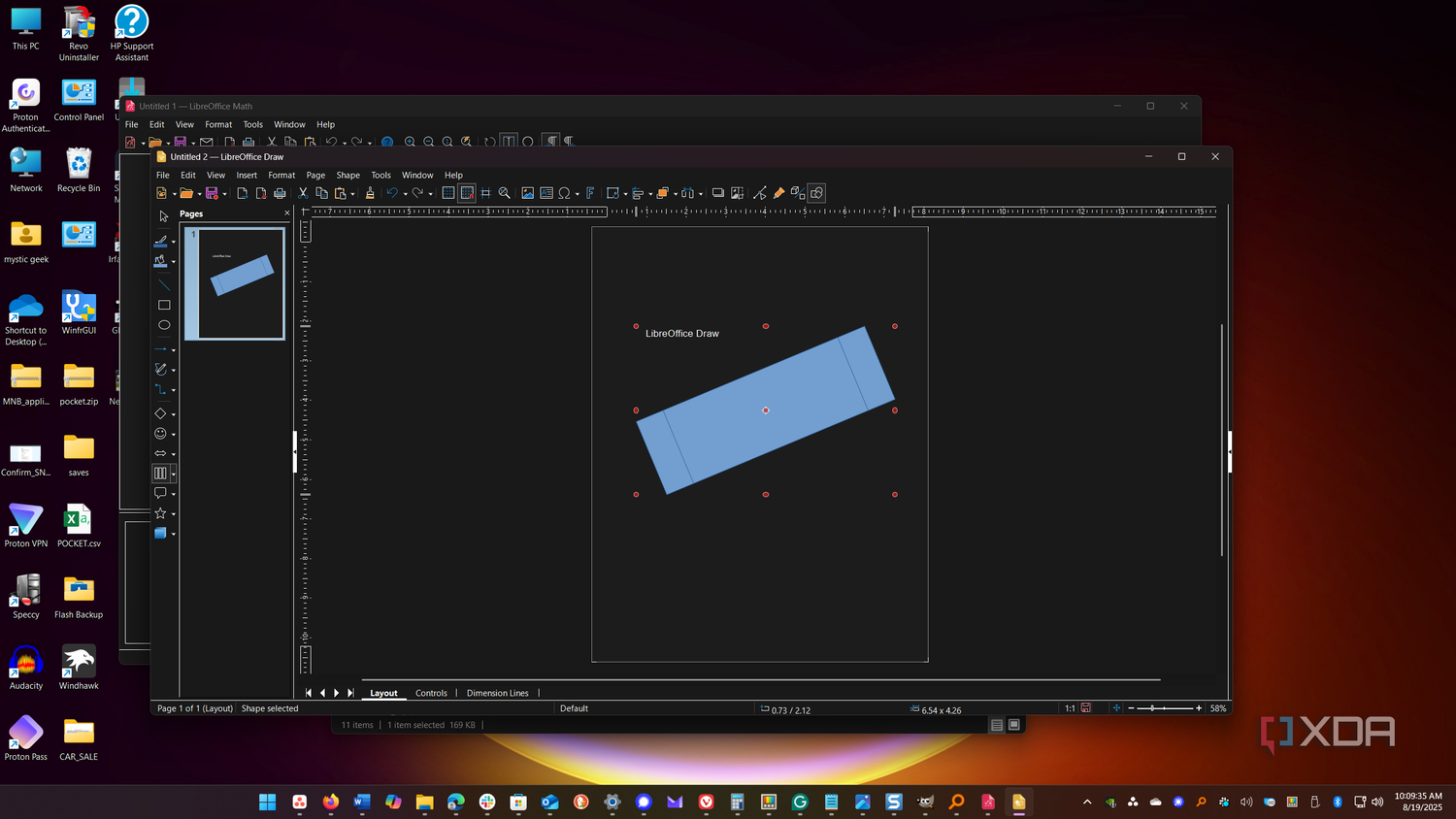
Task: Toggle Helplines While Moving icon
Action: pyautogui.click(x=485, y=193)
